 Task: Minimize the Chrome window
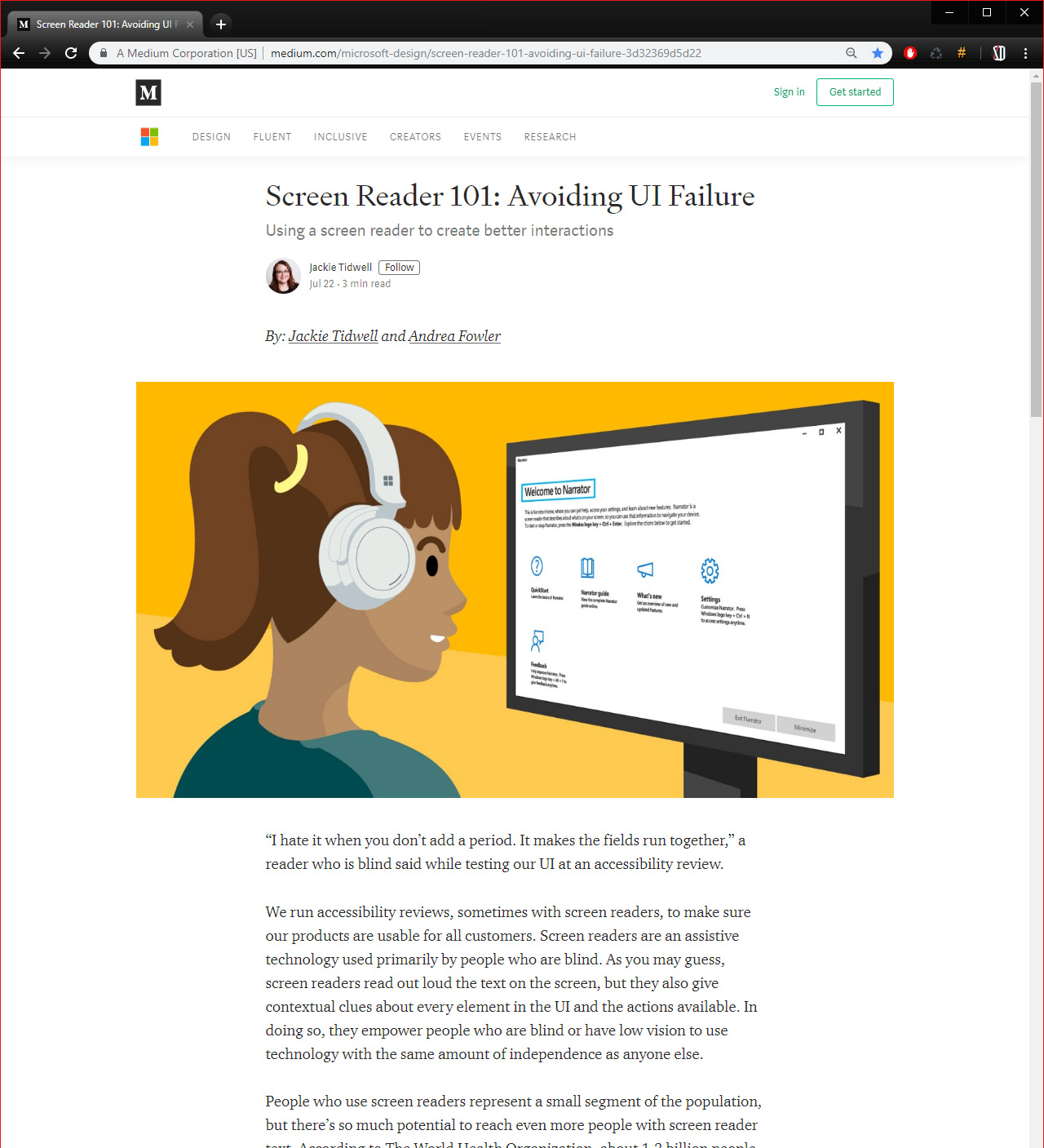(x=949, y=12)
